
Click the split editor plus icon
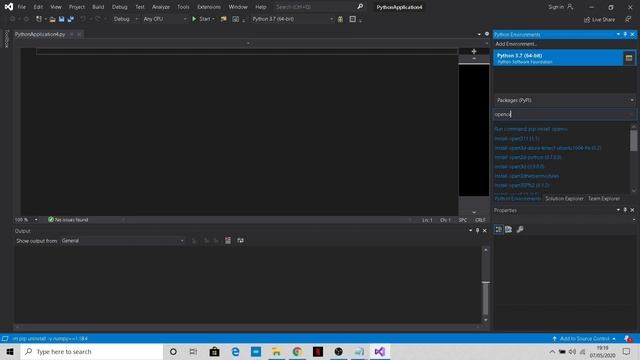pyautogui.click(x=474, y=51)
